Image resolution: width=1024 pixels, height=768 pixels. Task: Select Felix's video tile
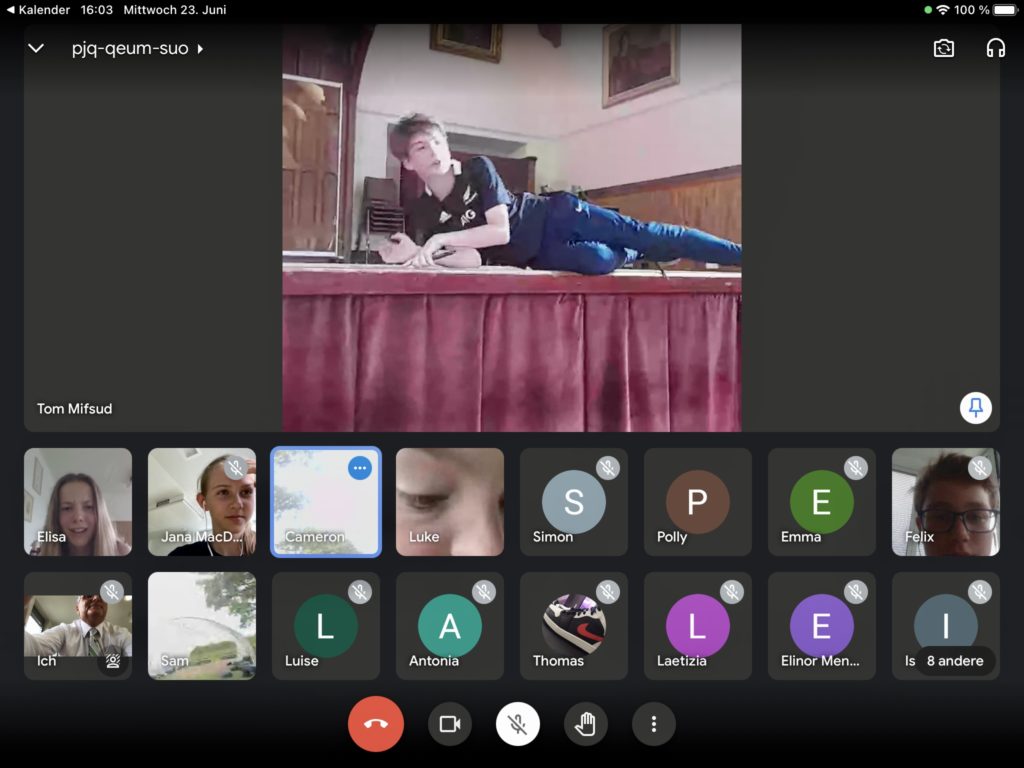pyautogui.click(x=945, y=502)
